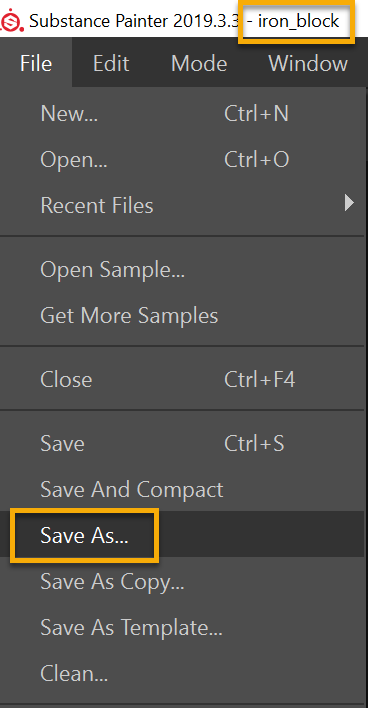This screenshot has height=708, width=368.
Task: Choose Save As... highlighted entry
Action: click(182, 536)
